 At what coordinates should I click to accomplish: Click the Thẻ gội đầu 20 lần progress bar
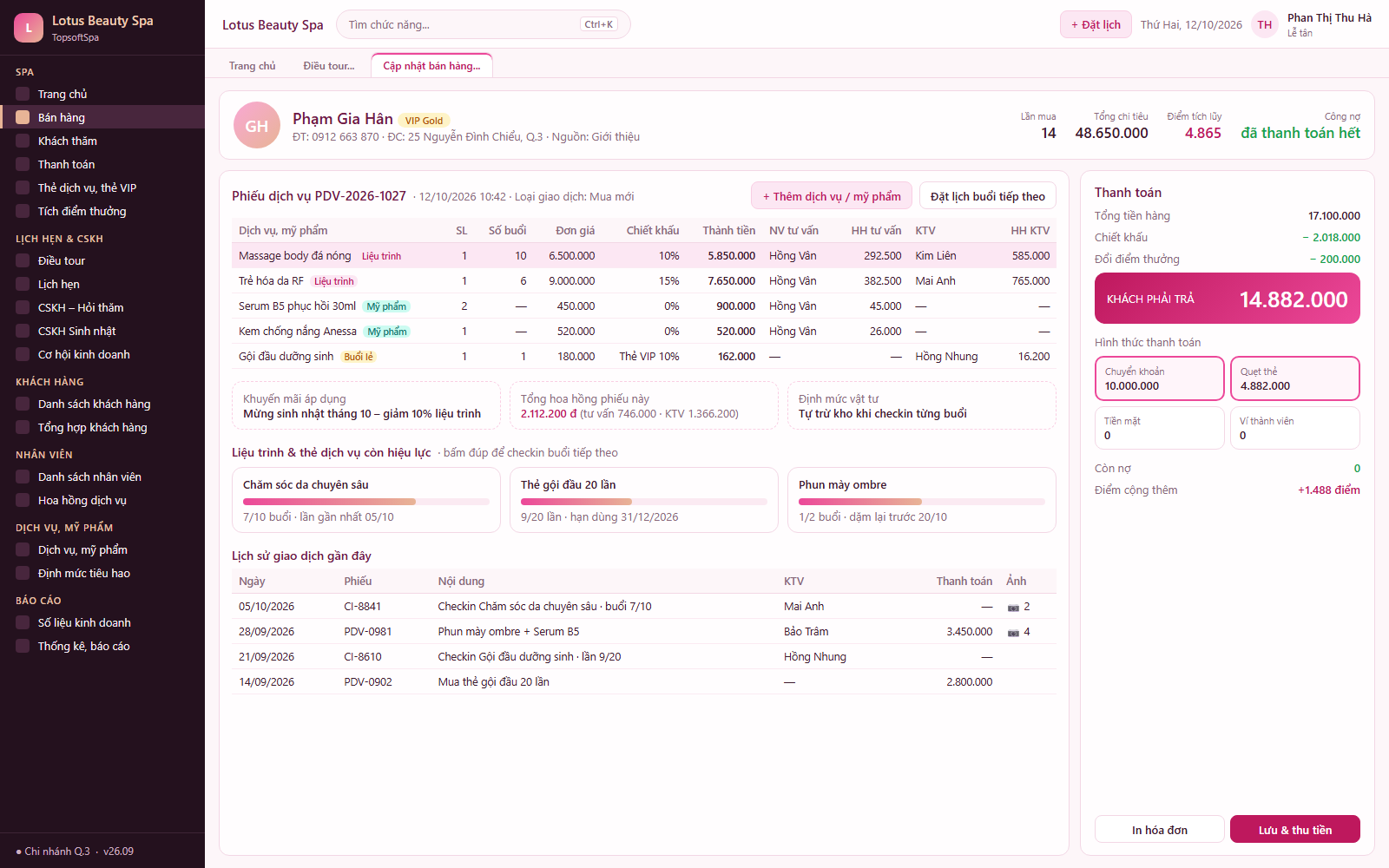pyautogui.click(x=644, y=502)
